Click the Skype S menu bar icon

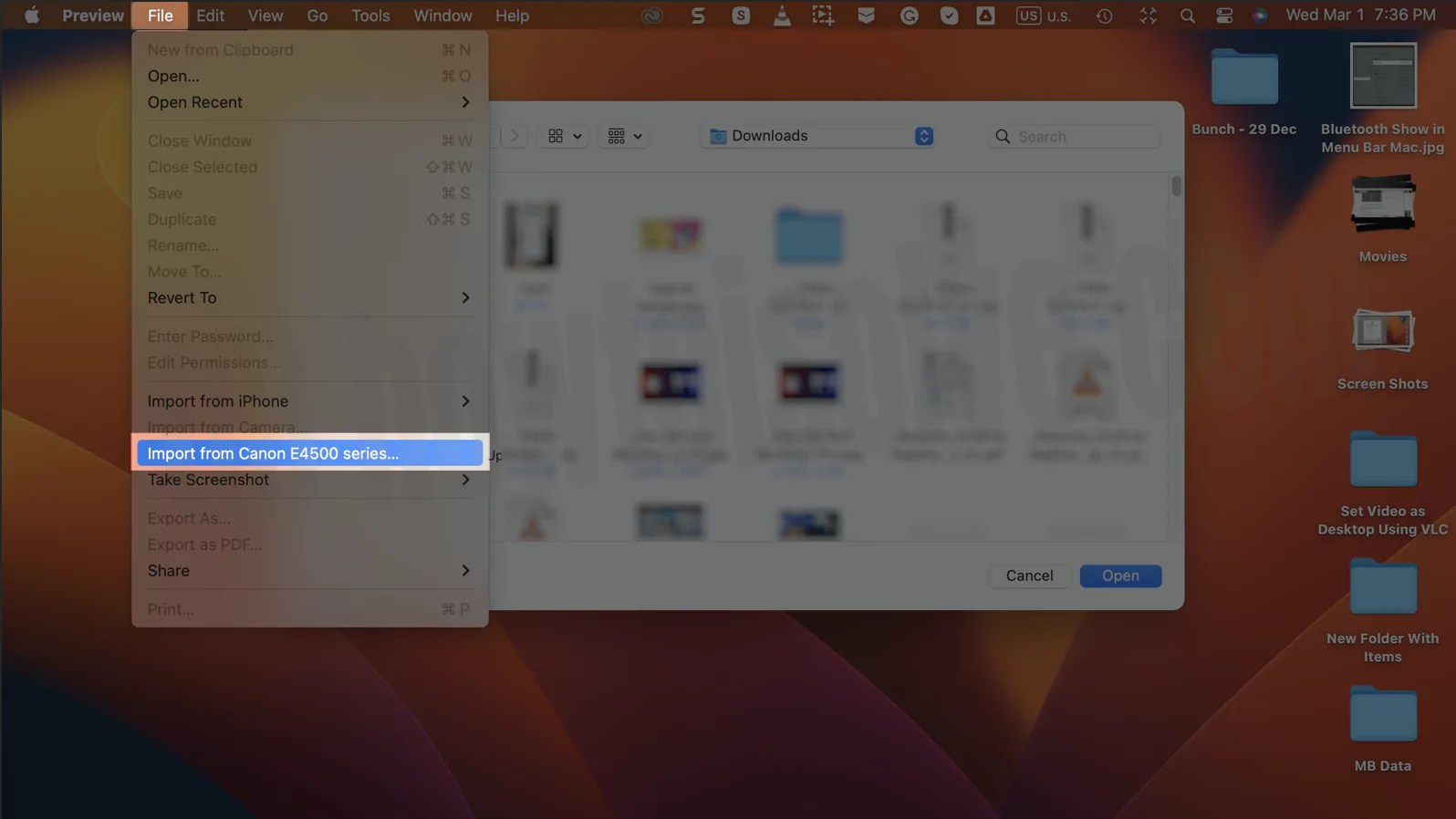coord(741,16)
